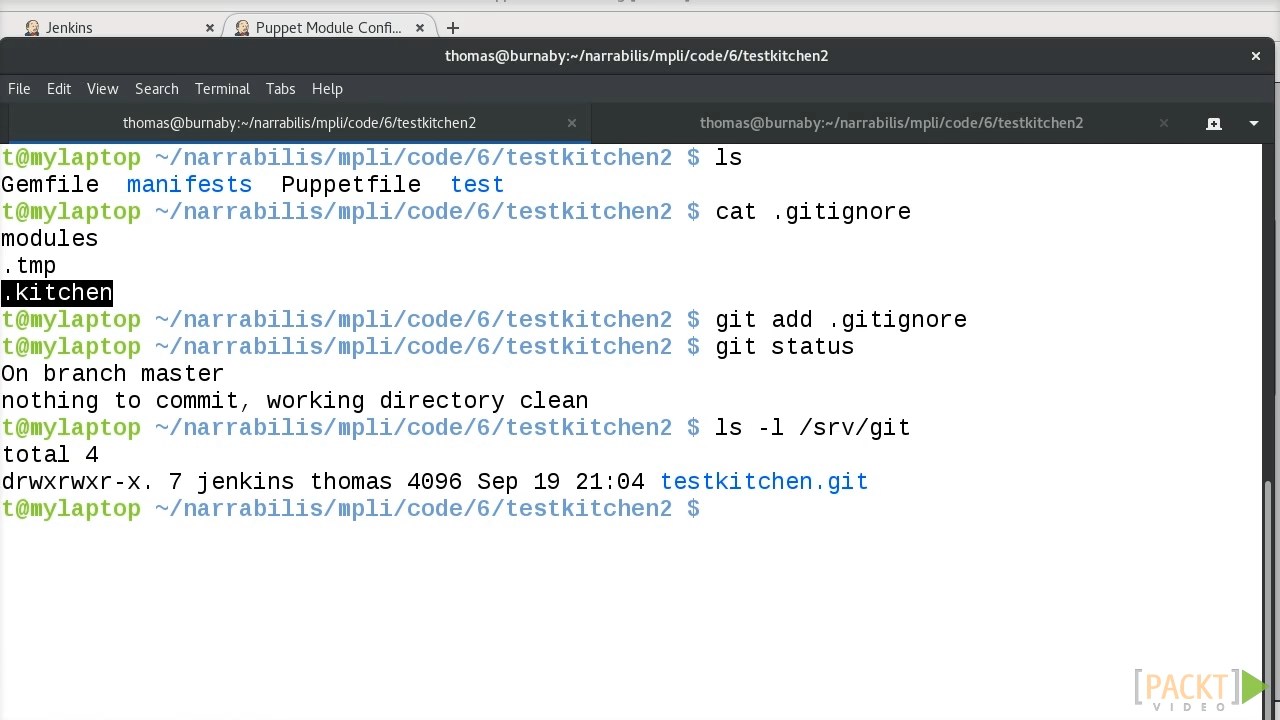
Task: Open a new browser tab with the plus icon
Action: coord(453,28)
